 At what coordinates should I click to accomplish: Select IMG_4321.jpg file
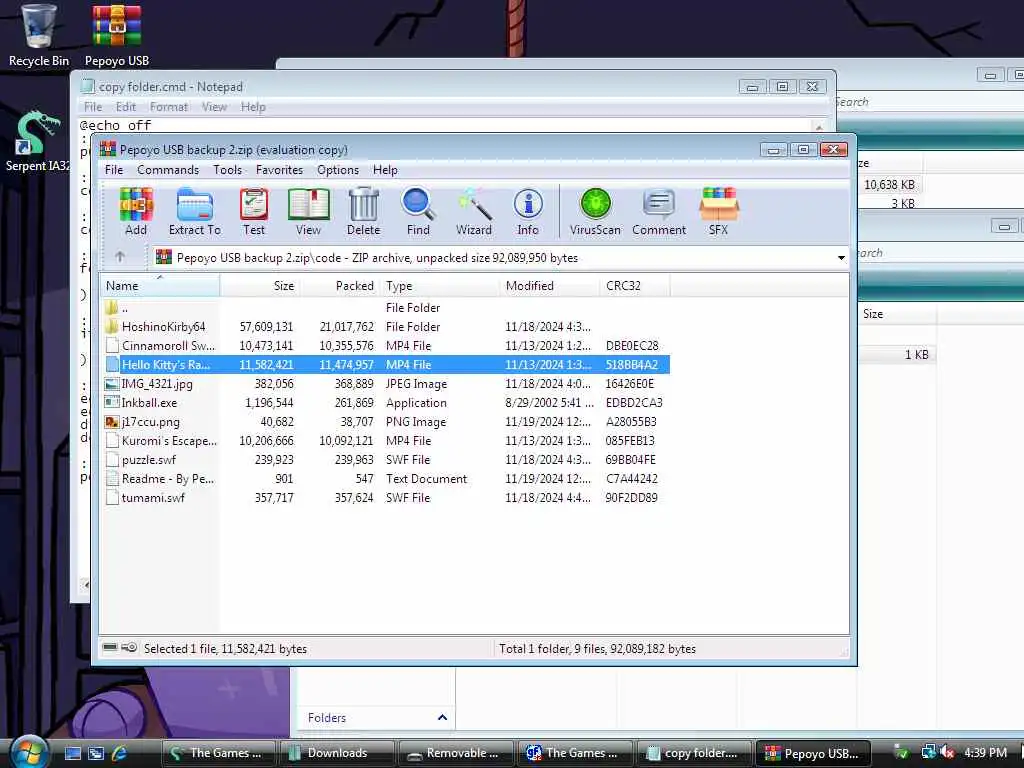tap(386, 383)
